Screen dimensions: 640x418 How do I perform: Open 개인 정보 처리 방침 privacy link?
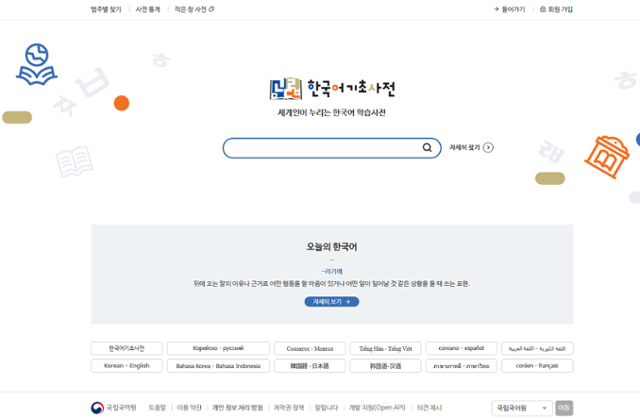click(x=238, y=407)
